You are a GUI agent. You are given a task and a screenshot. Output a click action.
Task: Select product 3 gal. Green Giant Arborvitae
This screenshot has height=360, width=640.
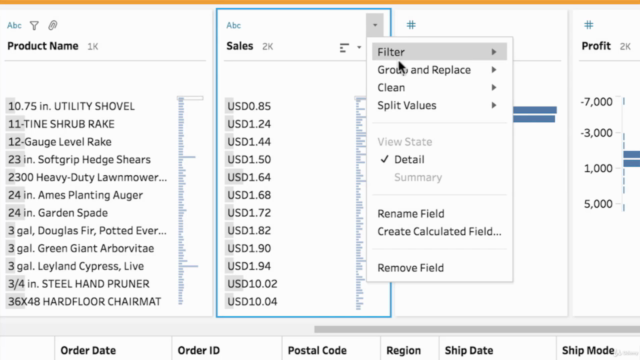click(81, 248)
